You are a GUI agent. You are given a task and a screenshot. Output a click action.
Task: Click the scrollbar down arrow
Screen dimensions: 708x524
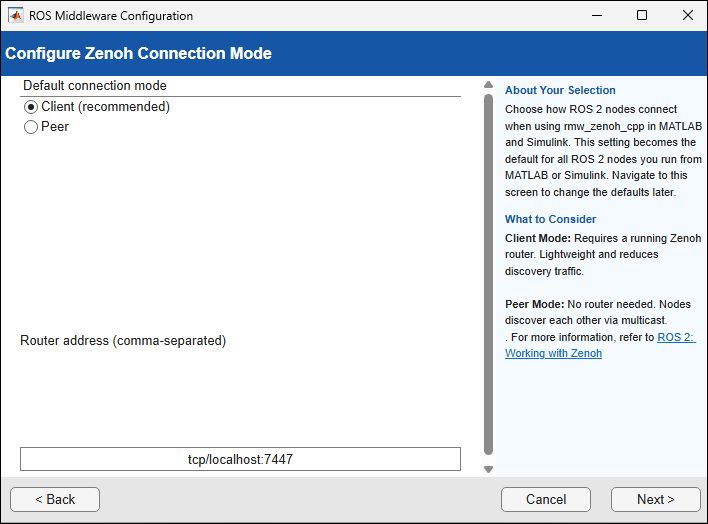488,469
